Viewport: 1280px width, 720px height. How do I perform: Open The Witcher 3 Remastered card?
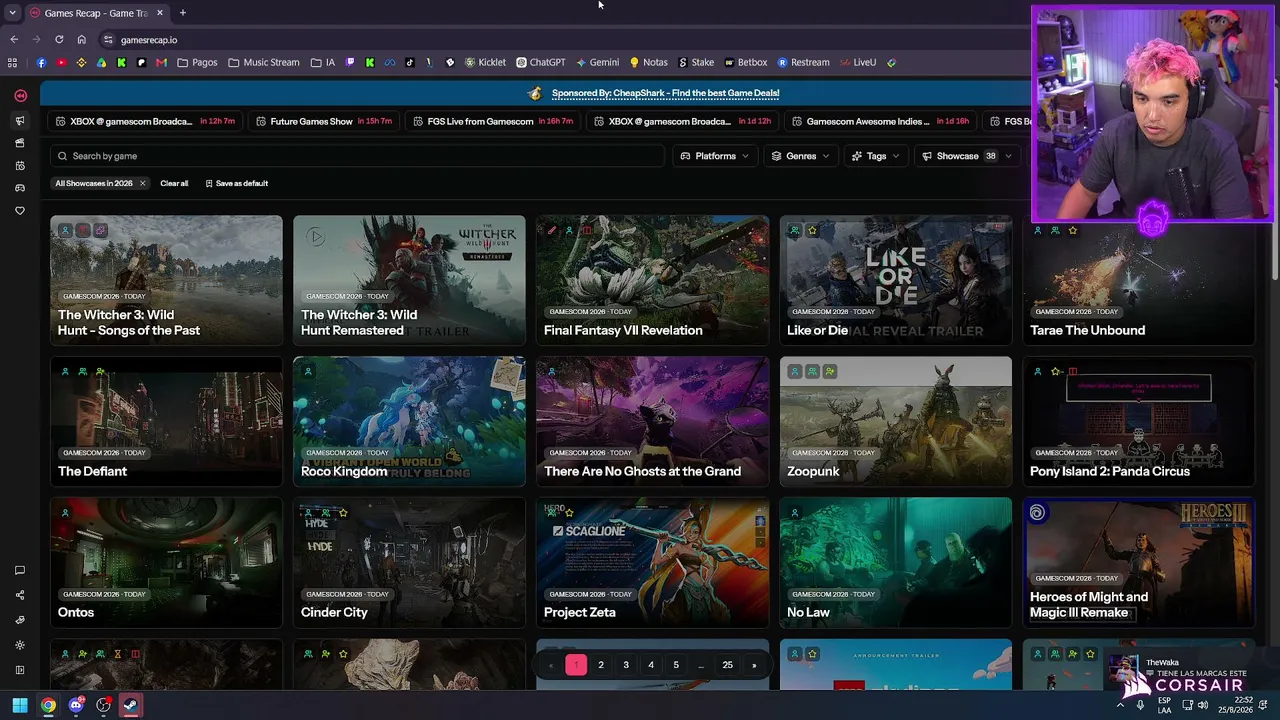(x=409, y=280)
